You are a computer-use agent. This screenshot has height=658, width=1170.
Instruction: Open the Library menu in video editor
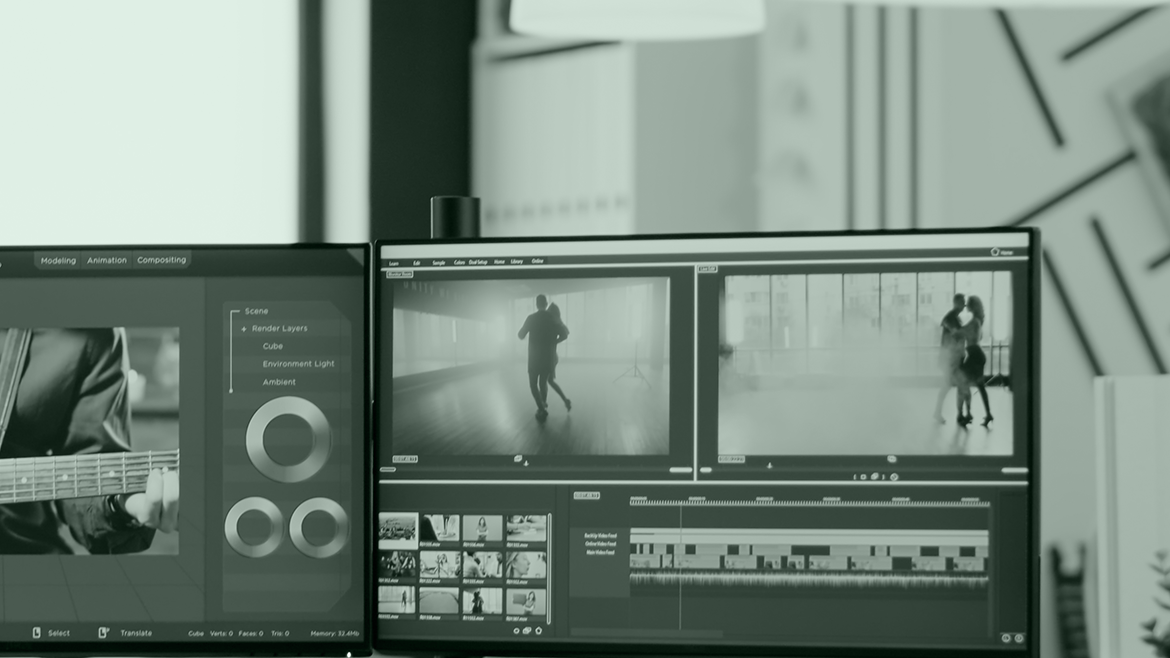pos(517,262)
